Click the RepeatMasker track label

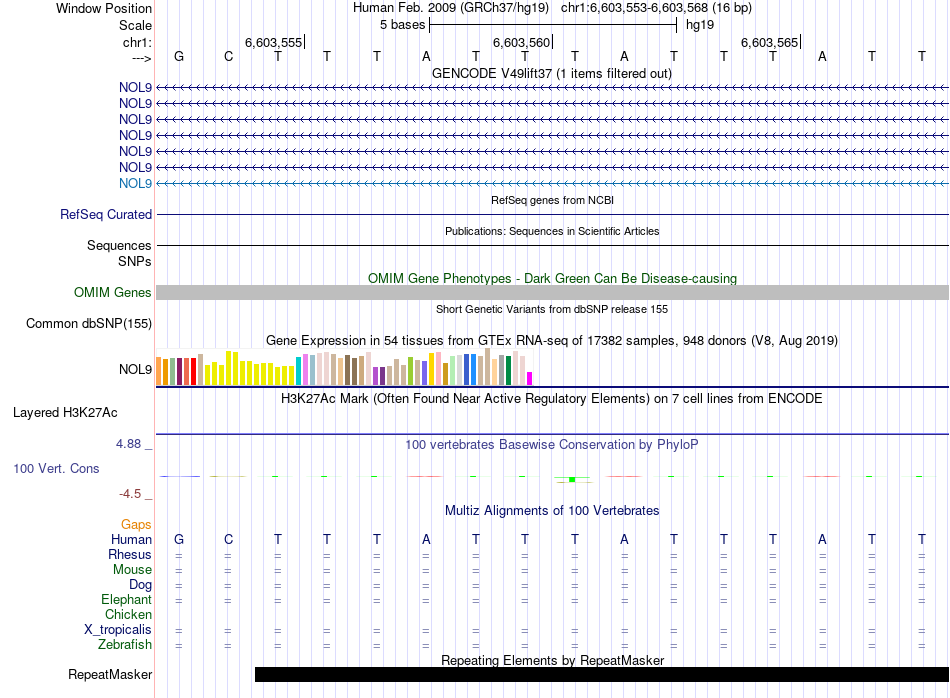(x=110, y=675)
